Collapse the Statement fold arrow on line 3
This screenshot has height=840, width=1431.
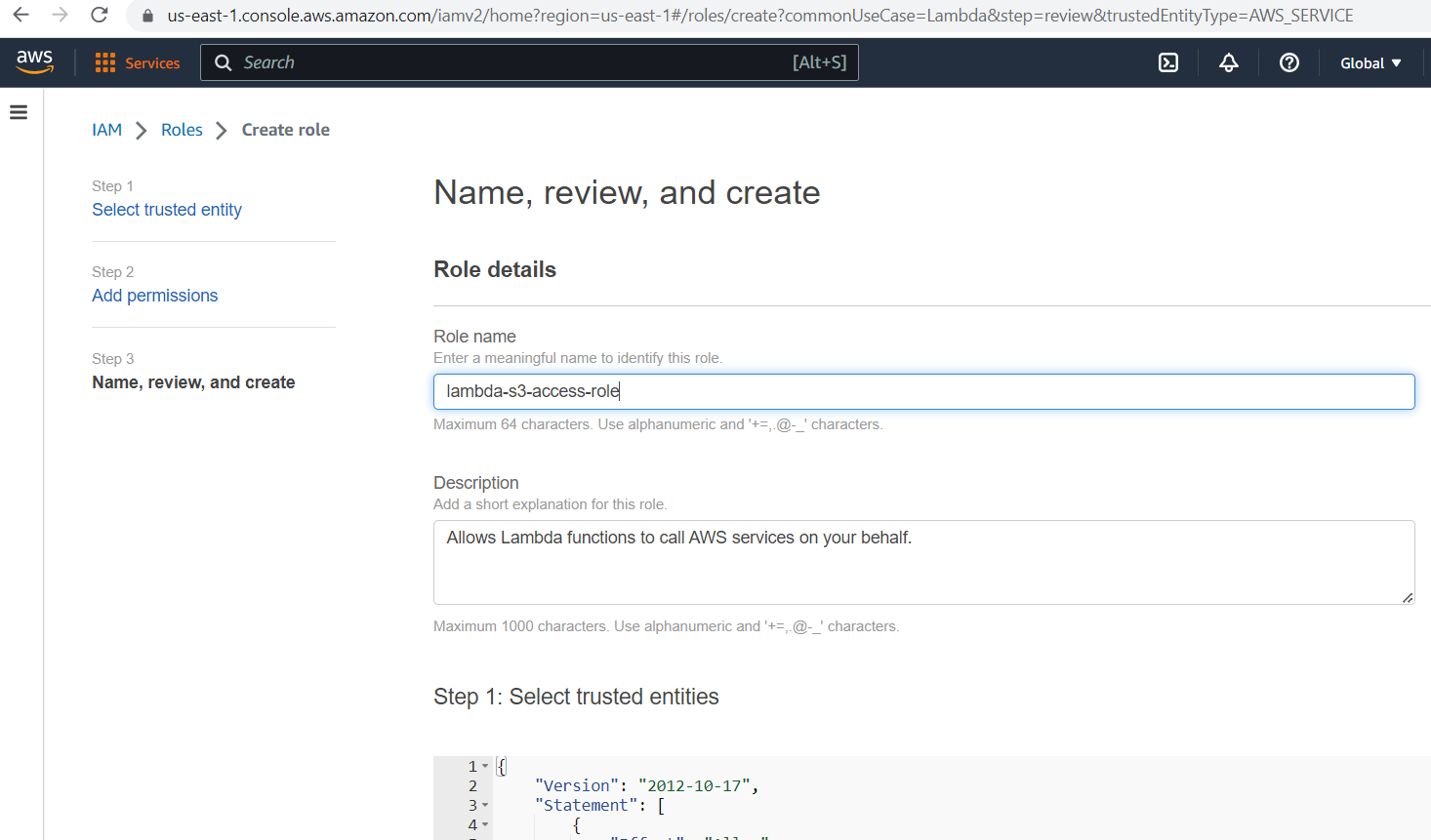point(485,805)
